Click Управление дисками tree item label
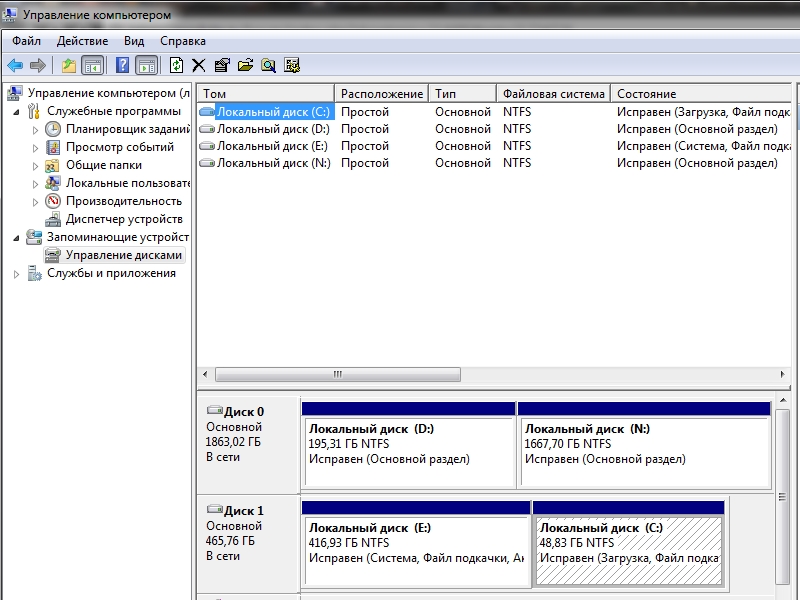 click(x=124, y=255)
